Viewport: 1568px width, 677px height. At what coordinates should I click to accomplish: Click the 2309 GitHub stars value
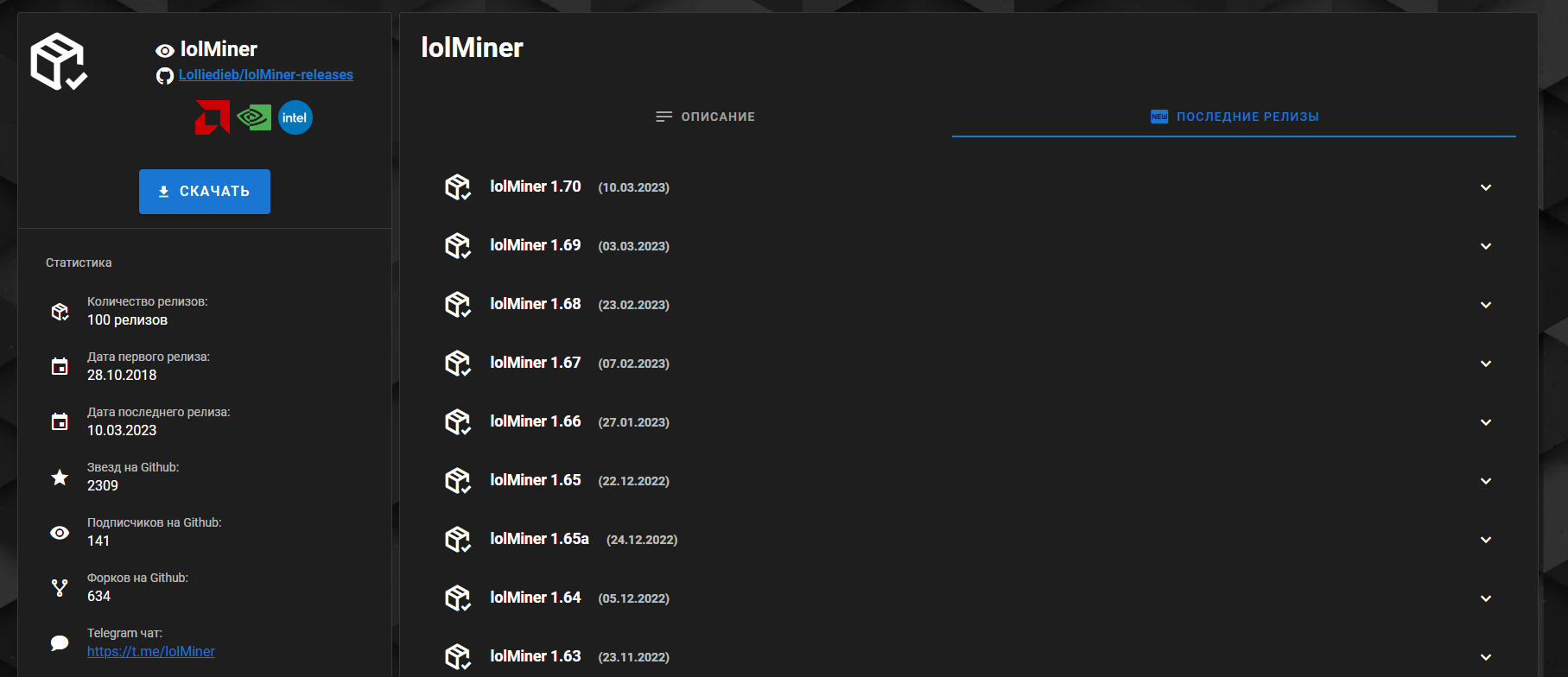pos(103,486)
